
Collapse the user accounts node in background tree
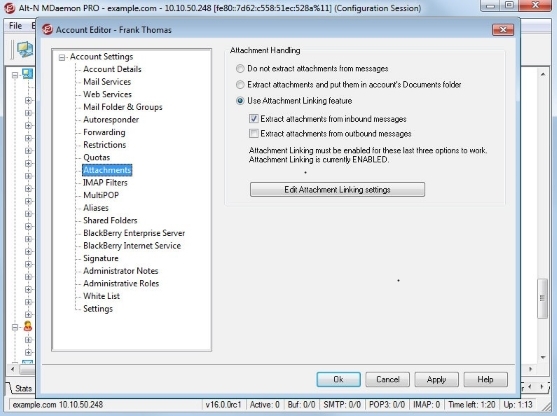click(15, 327)
